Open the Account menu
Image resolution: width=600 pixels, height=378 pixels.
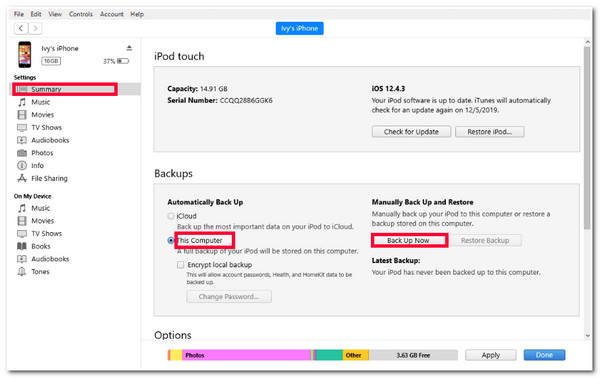[x=112, y=14]
